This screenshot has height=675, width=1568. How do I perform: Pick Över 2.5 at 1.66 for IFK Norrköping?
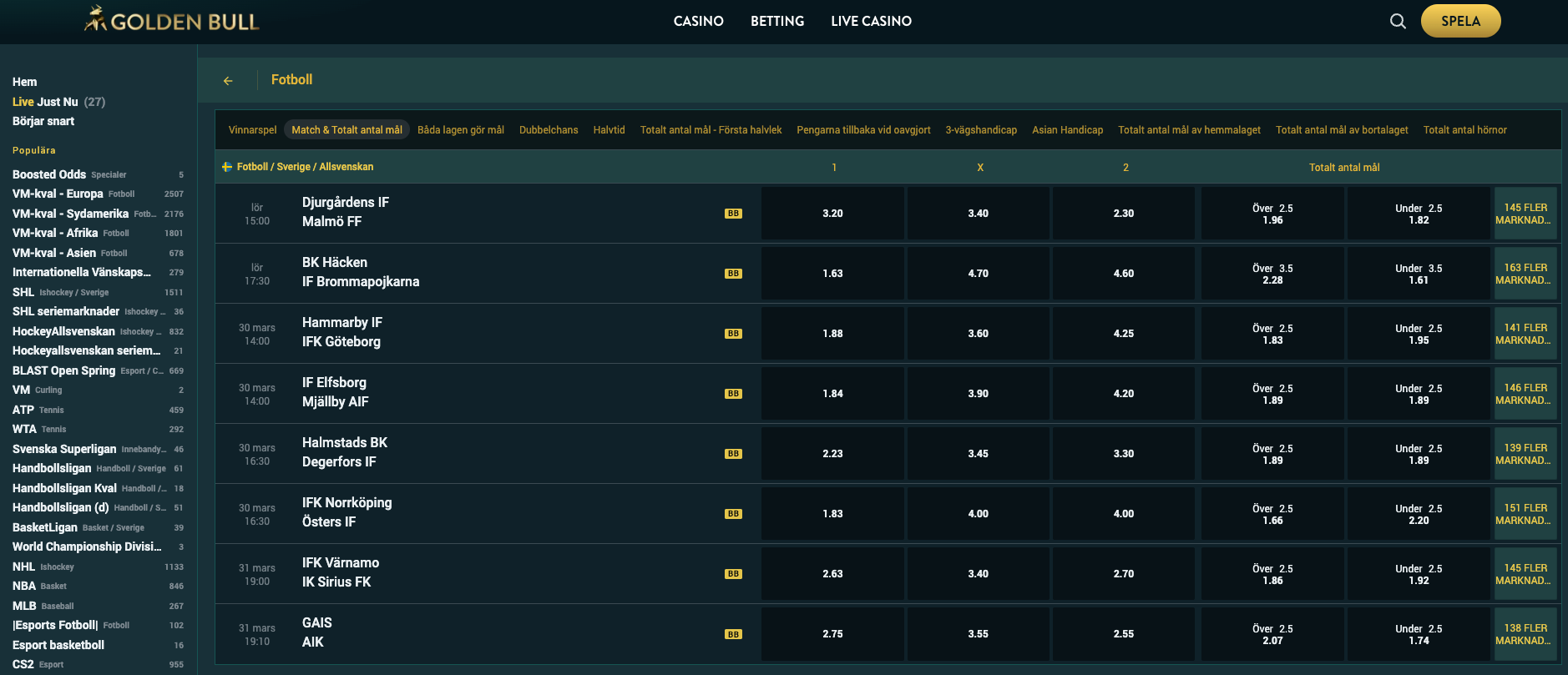click(1272, 514)
